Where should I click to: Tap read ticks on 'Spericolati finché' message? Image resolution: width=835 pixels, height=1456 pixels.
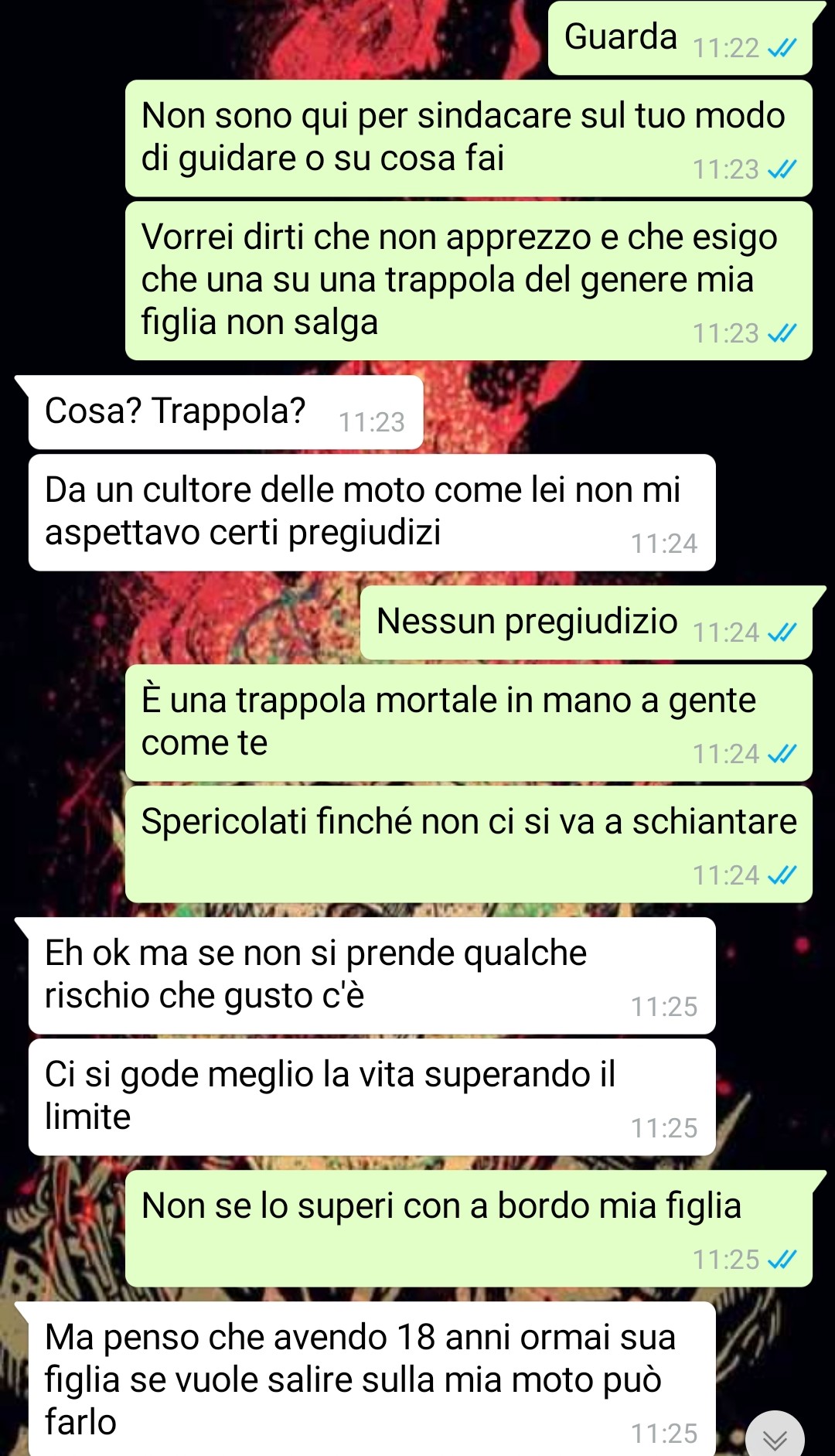pyautogui.click(x=782, y=876)
